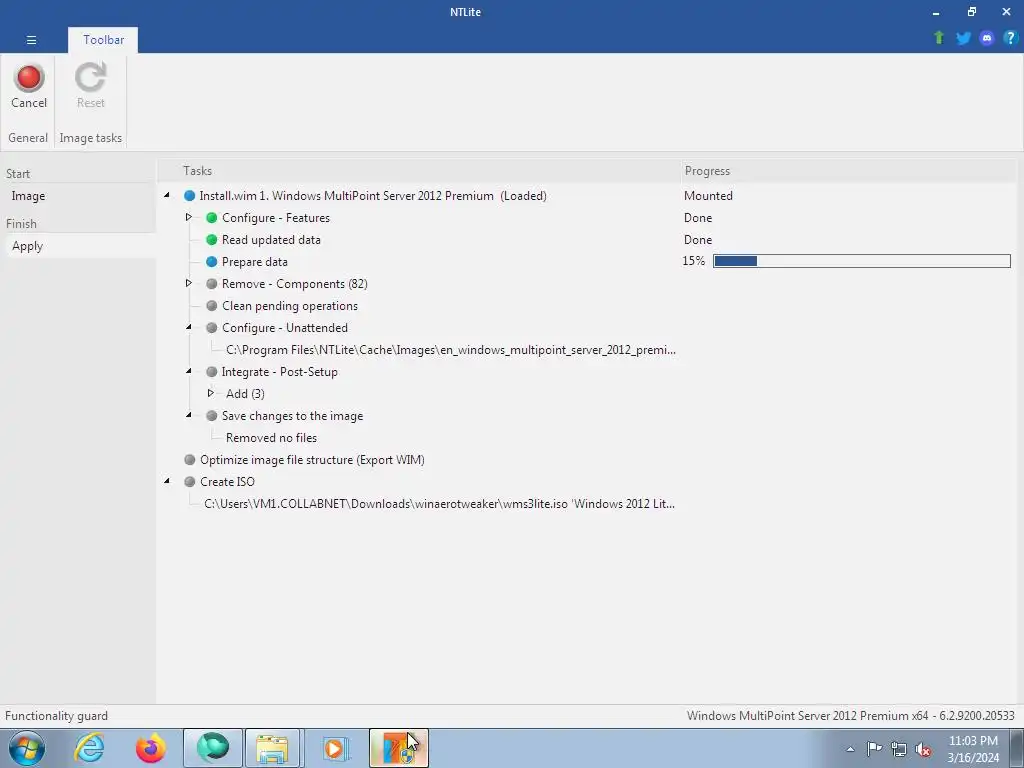1024x768 pixels.
Task: Click the Progress column header
Action: pyautogui.click(x=707, y=170)
